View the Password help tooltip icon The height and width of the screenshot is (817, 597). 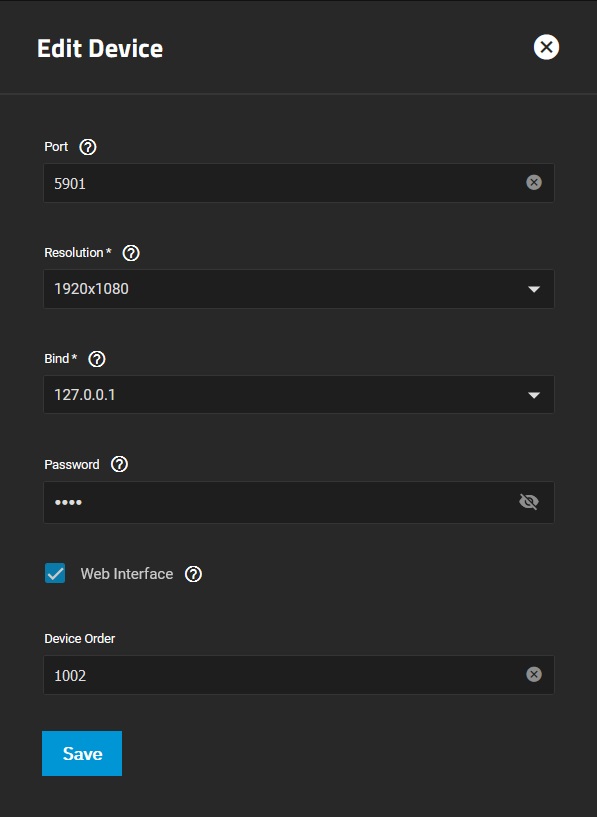click(119, 464)
